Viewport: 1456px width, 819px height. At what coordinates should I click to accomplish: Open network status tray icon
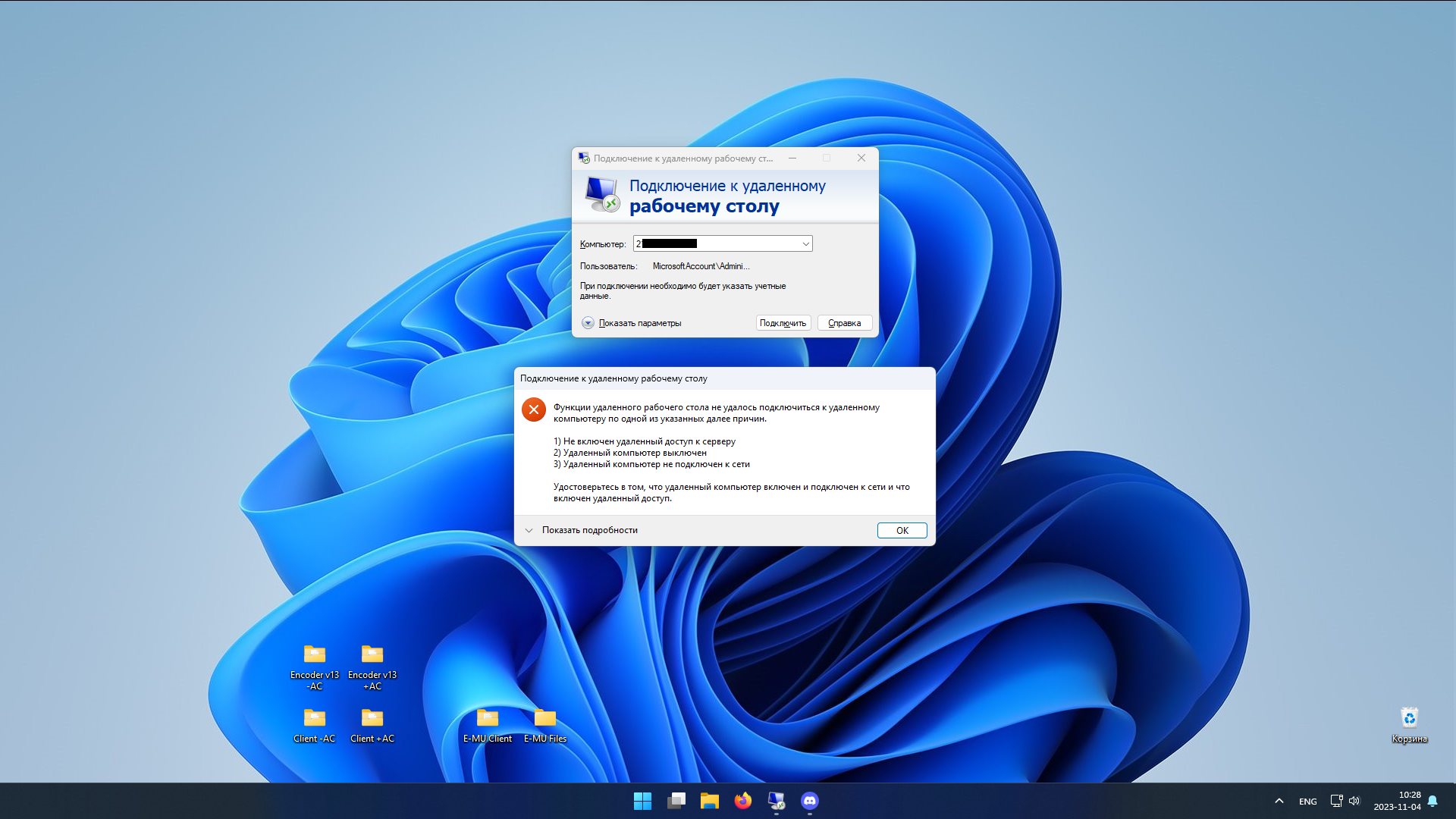pyautogui.click(x=1336, y=801)
